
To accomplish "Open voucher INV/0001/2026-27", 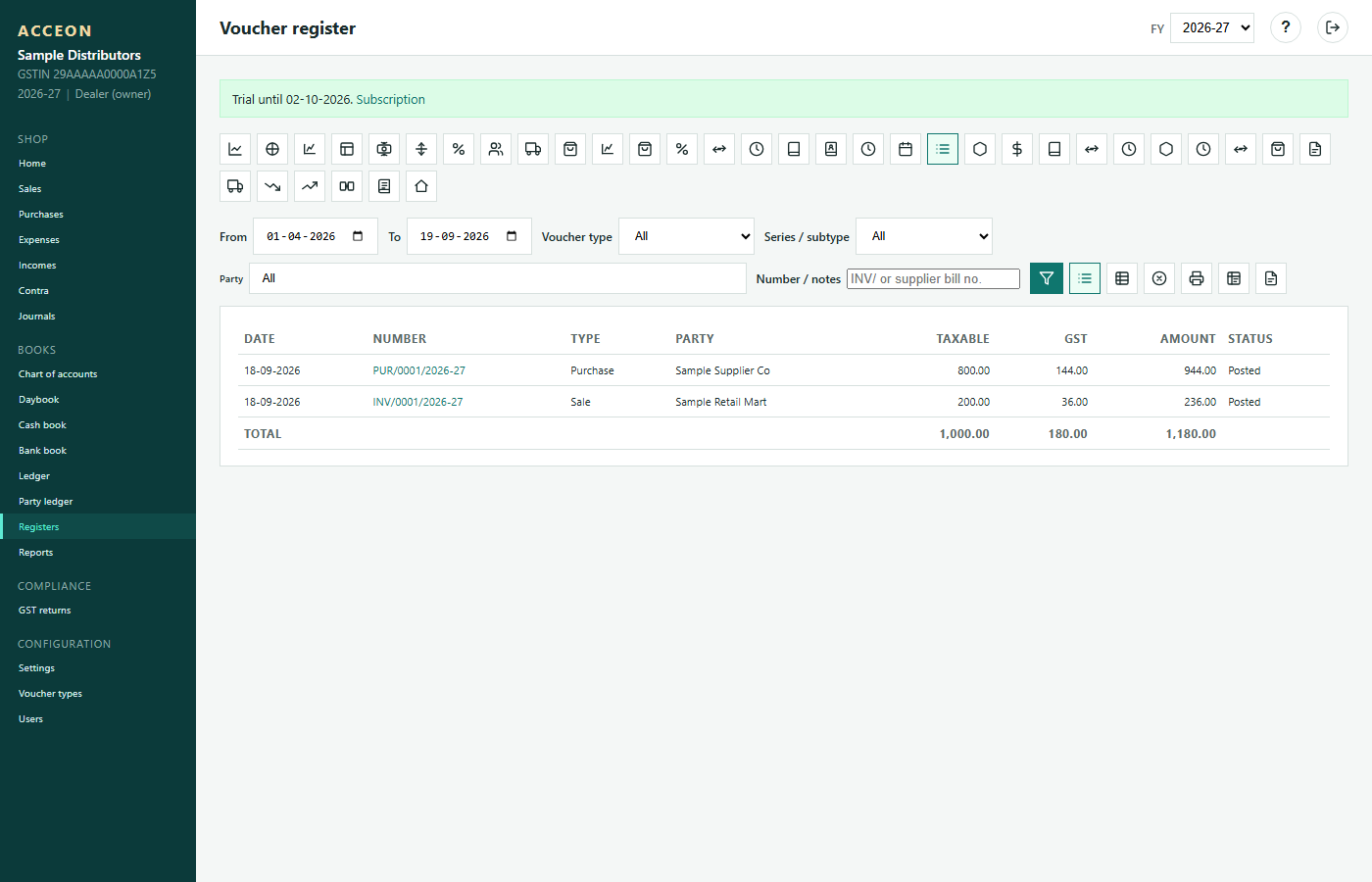I will 417,402.
